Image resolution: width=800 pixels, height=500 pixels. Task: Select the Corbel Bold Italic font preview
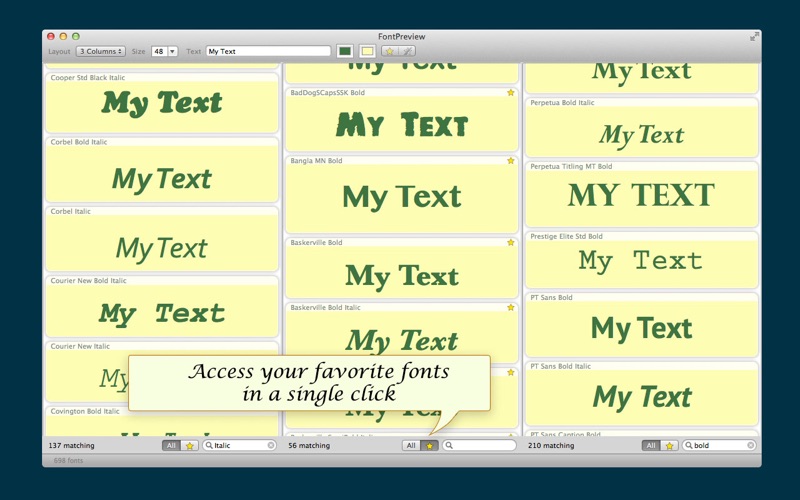point(162,179)
